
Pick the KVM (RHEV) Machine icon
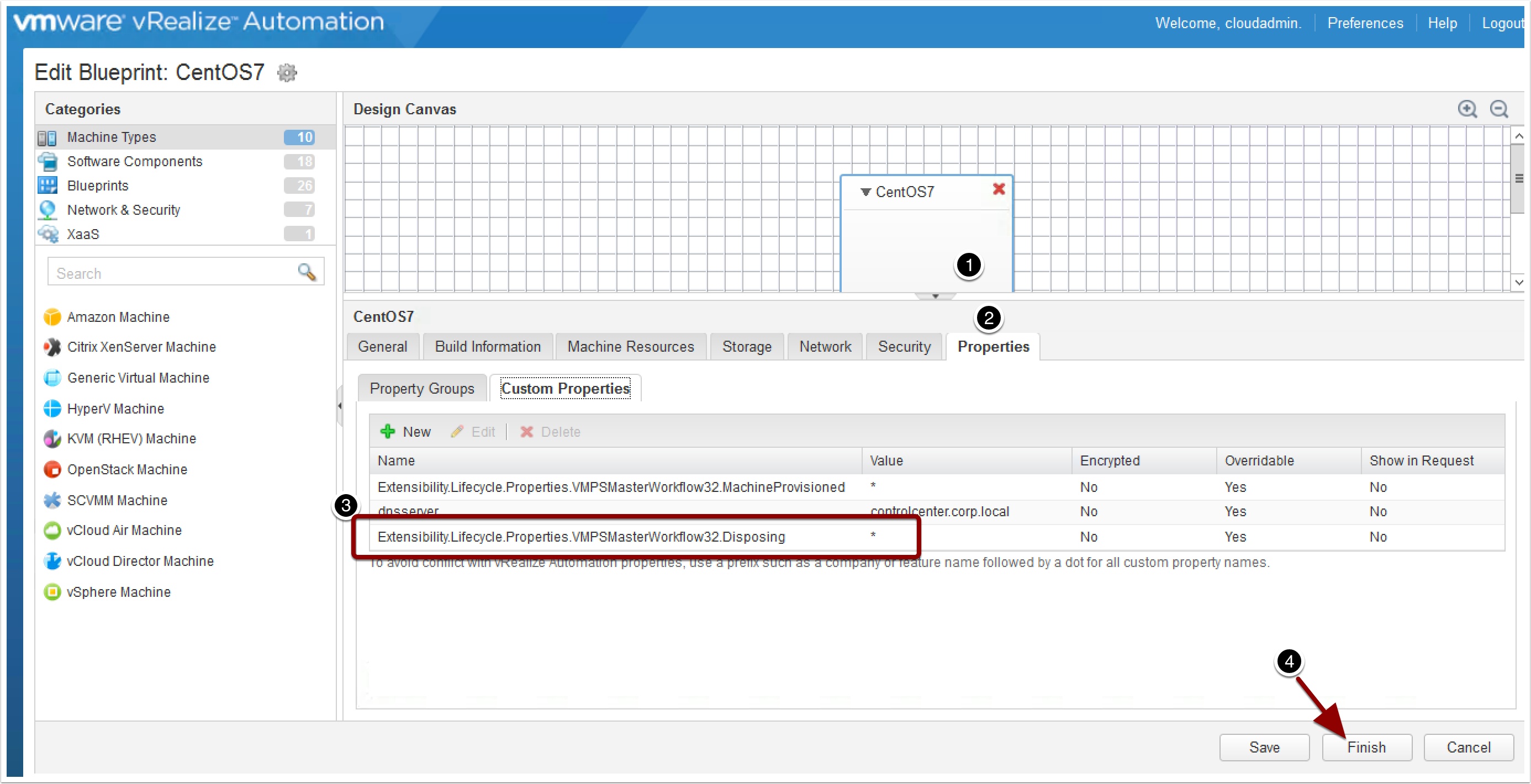pos(52,439)
